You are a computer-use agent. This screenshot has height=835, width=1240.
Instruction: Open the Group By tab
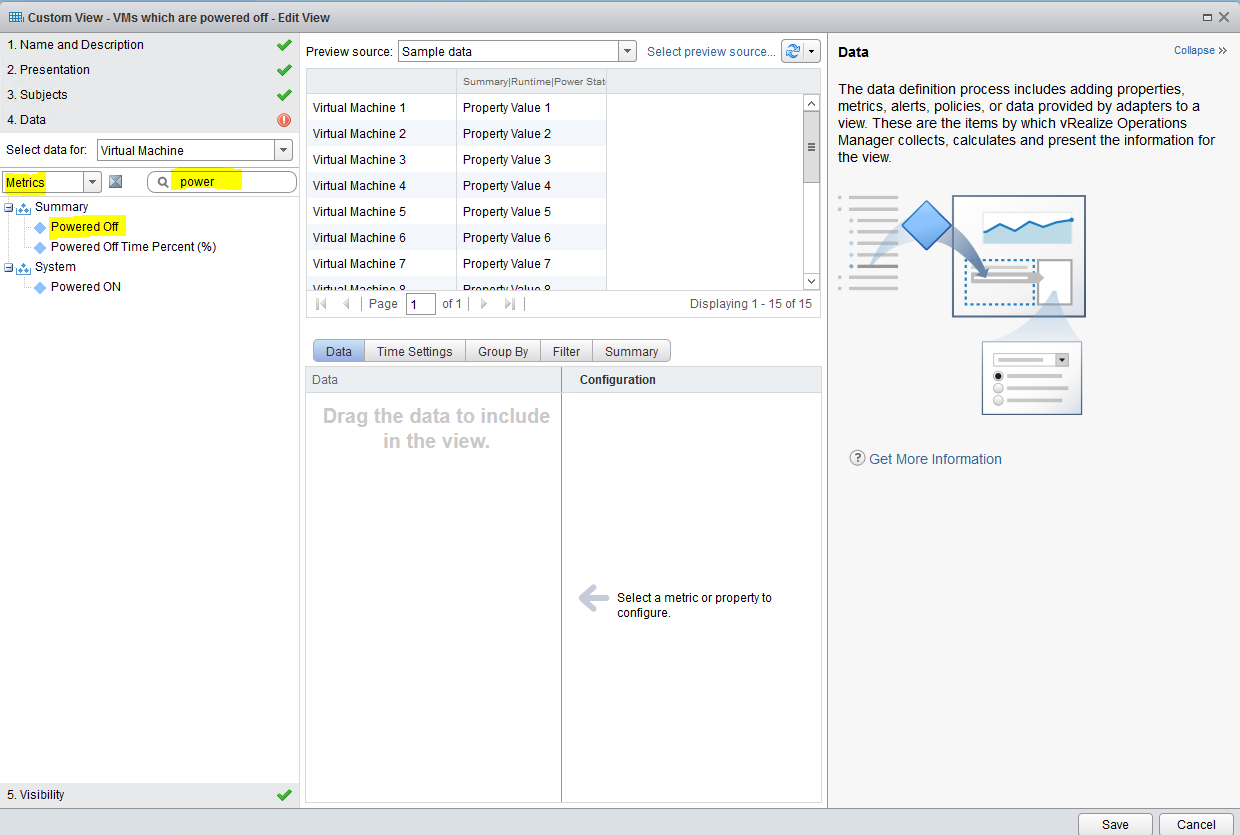[503, 351]
